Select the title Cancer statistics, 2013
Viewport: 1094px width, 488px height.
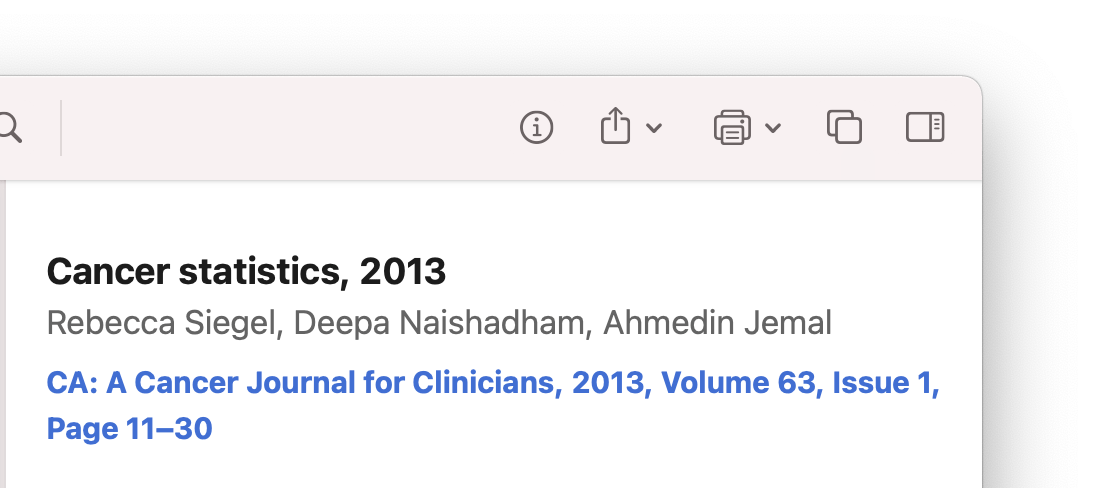[x=246, y=272]
